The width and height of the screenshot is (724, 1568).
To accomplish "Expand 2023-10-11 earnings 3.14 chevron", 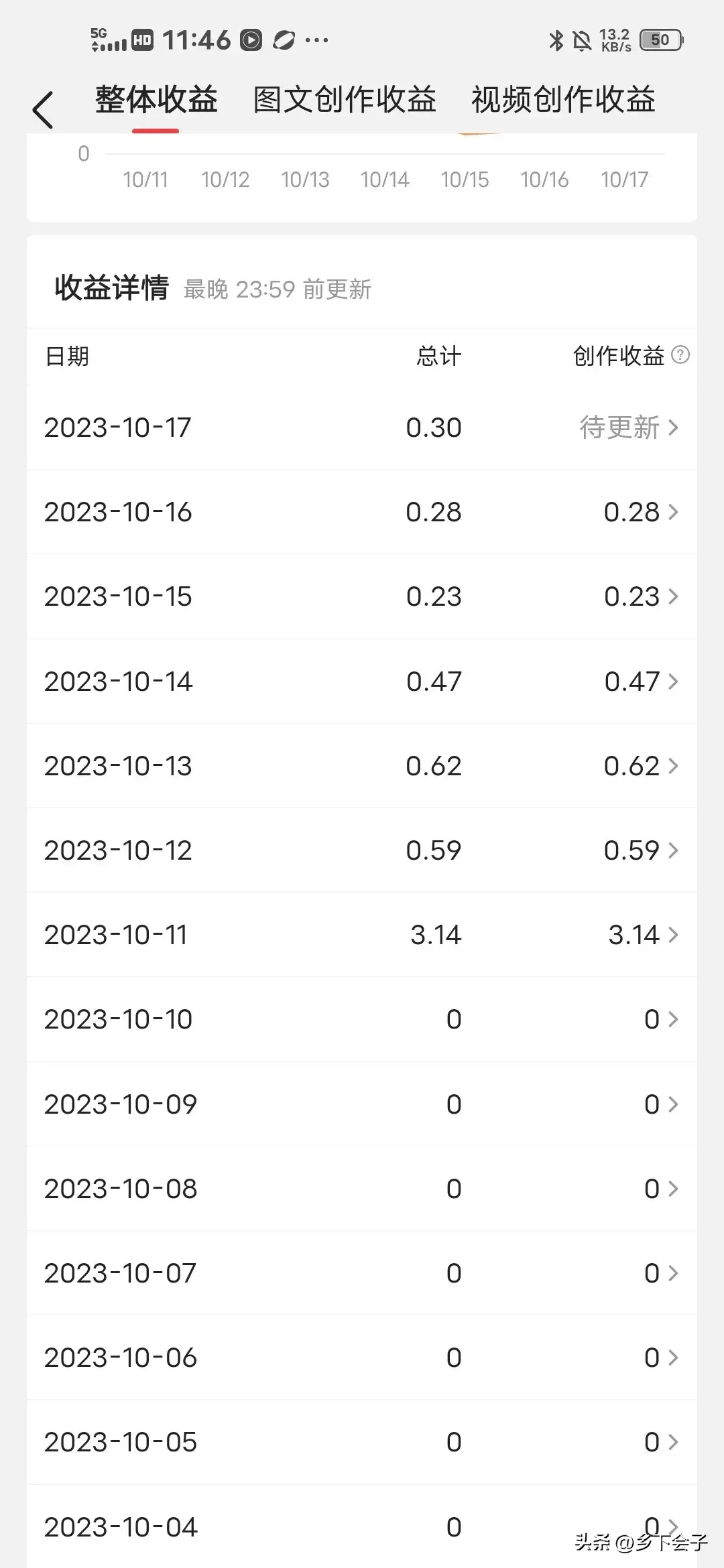I will click(674, 934).
